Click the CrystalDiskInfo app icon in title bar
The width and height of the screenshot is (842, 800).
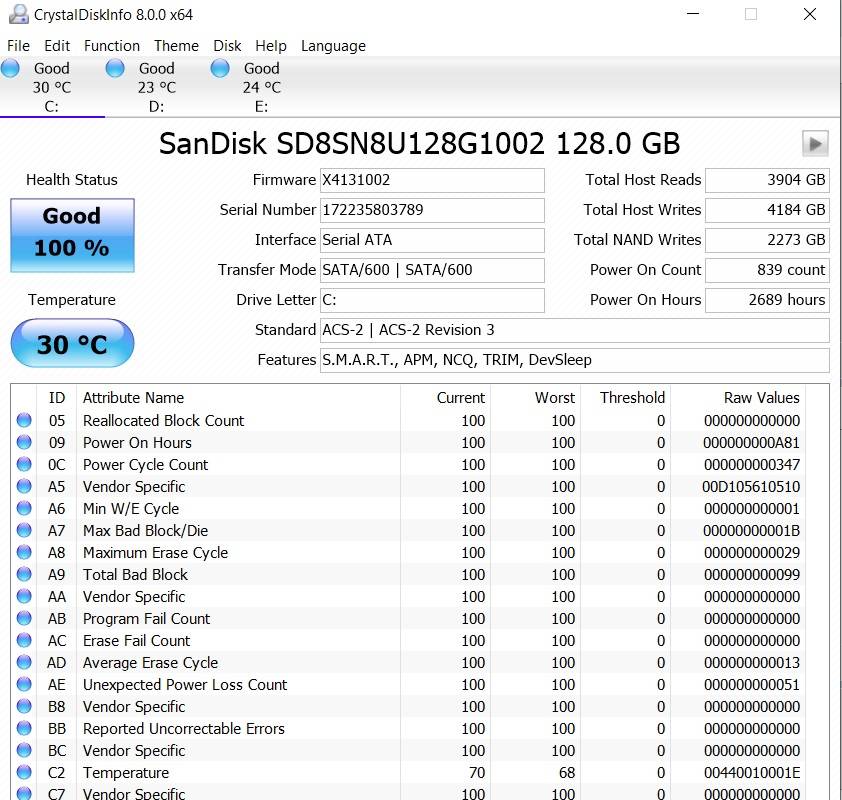pos(17,14)
